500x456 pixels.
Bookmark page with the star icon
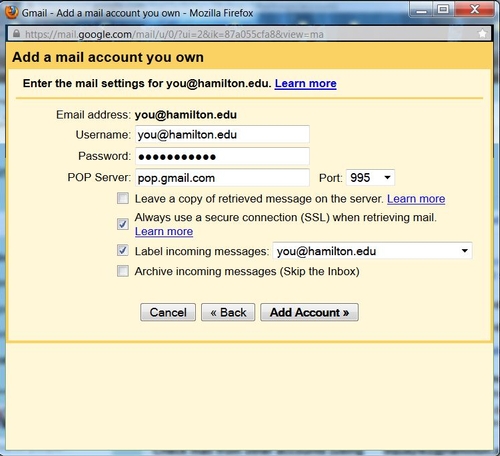pyautogui.click(x=482, y=33)
